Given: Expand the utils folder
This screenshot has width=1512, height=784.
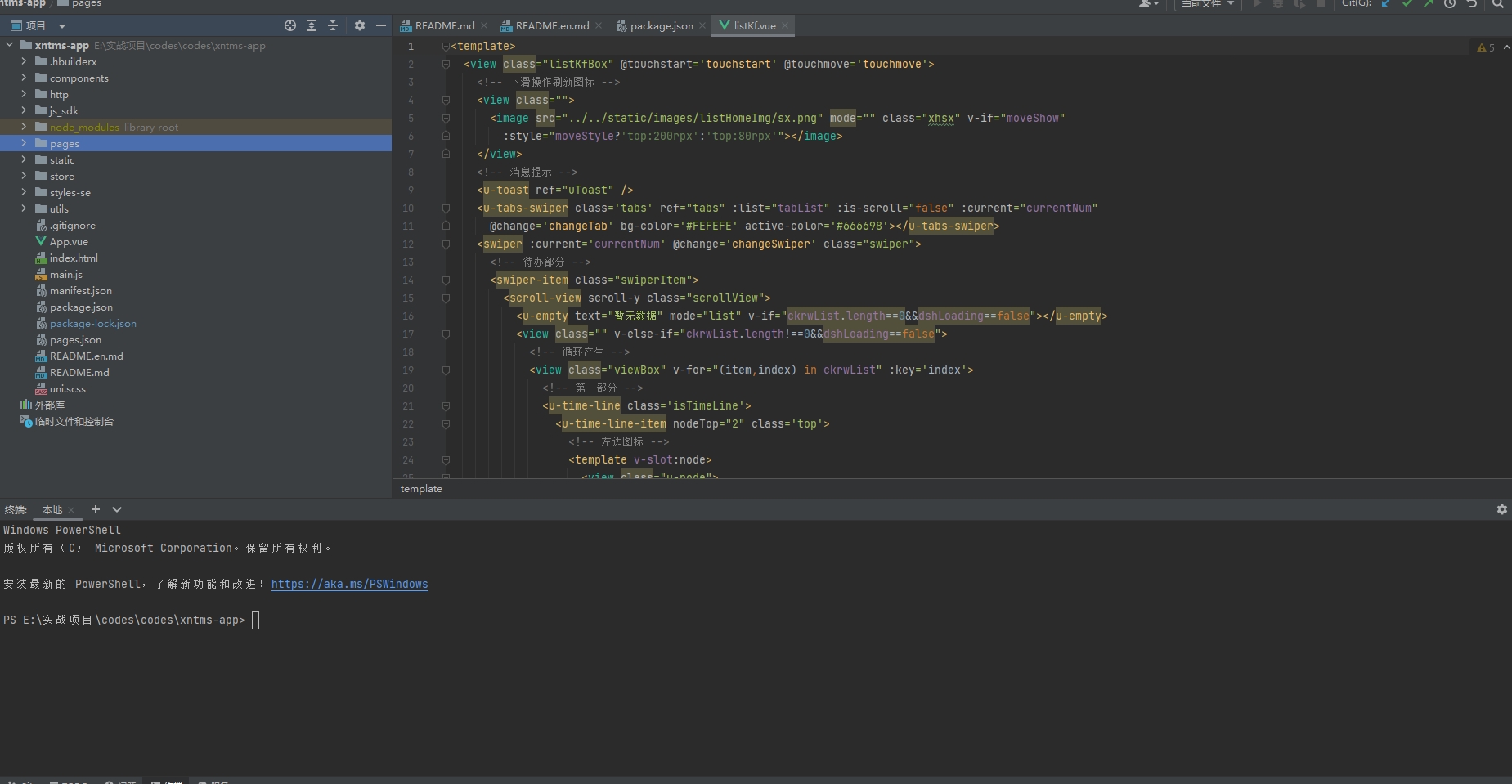Looking at the screenshot, I should click(x=24, y=208).
